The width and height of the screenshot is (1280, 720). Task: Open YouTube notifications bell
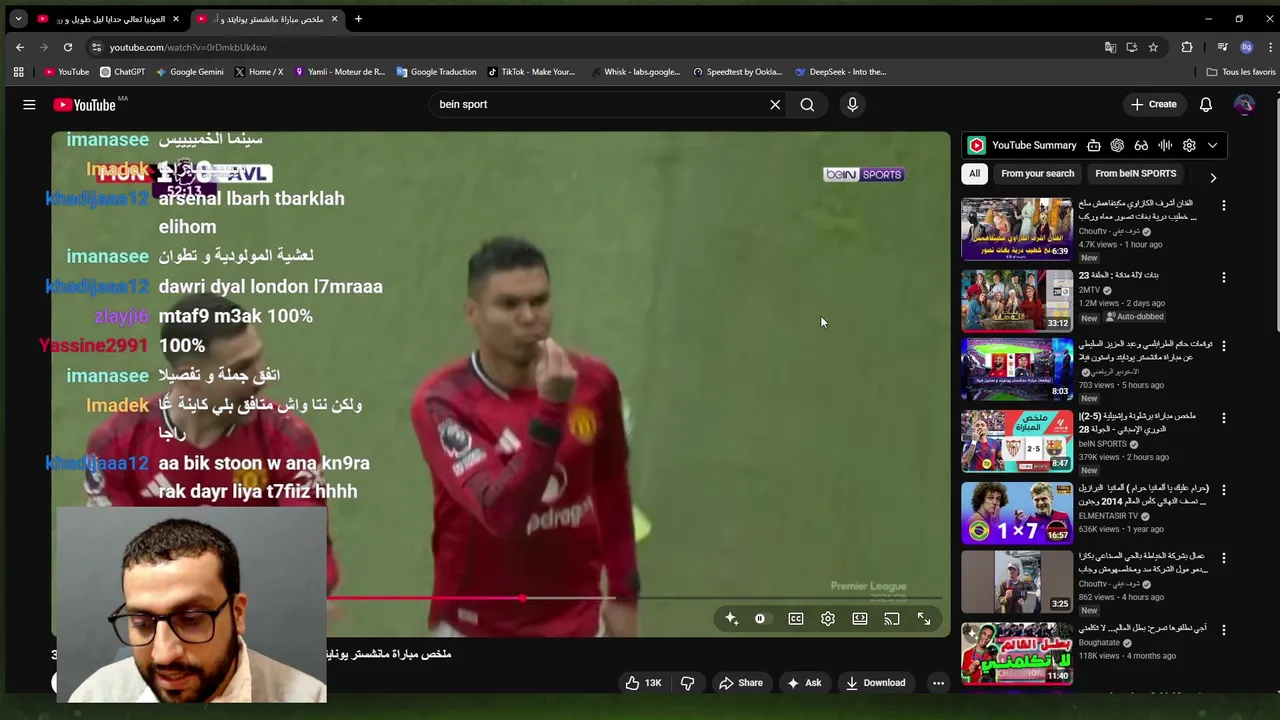[1206, 104]
